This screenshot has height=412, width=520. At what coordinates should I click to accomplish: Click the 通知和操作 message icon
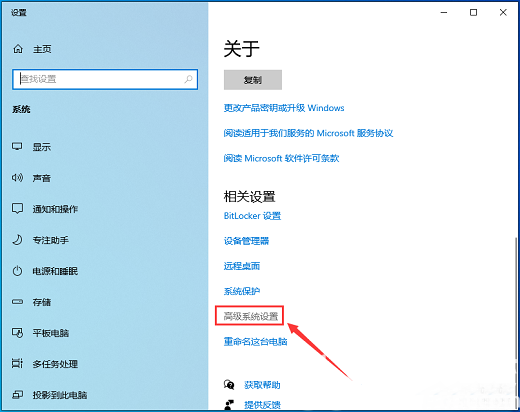pyautogui.click(x=17, y=209)
